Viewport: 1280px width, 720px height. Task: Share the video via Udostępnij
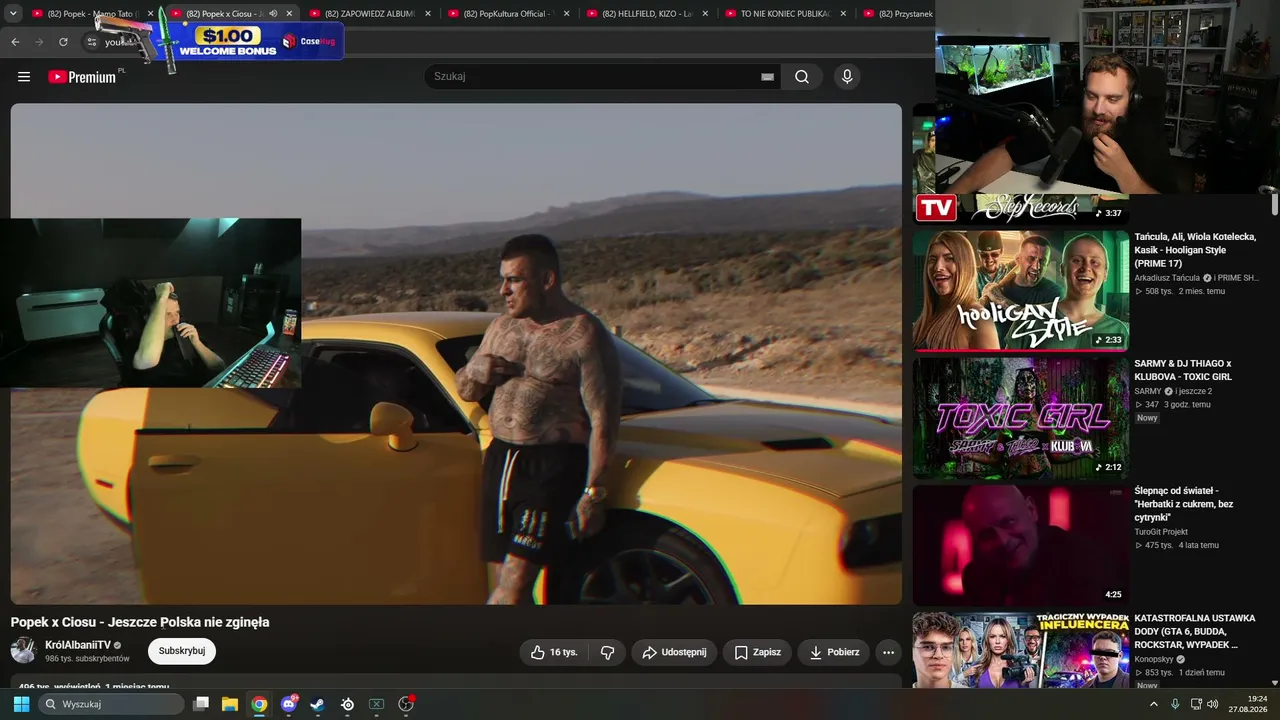[x=674, y=652]
